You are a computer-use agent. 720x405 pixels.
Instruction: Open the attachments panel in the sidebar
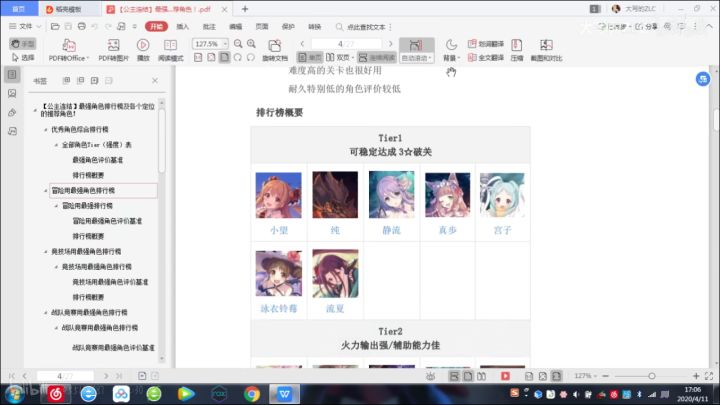tap(12, 112)
